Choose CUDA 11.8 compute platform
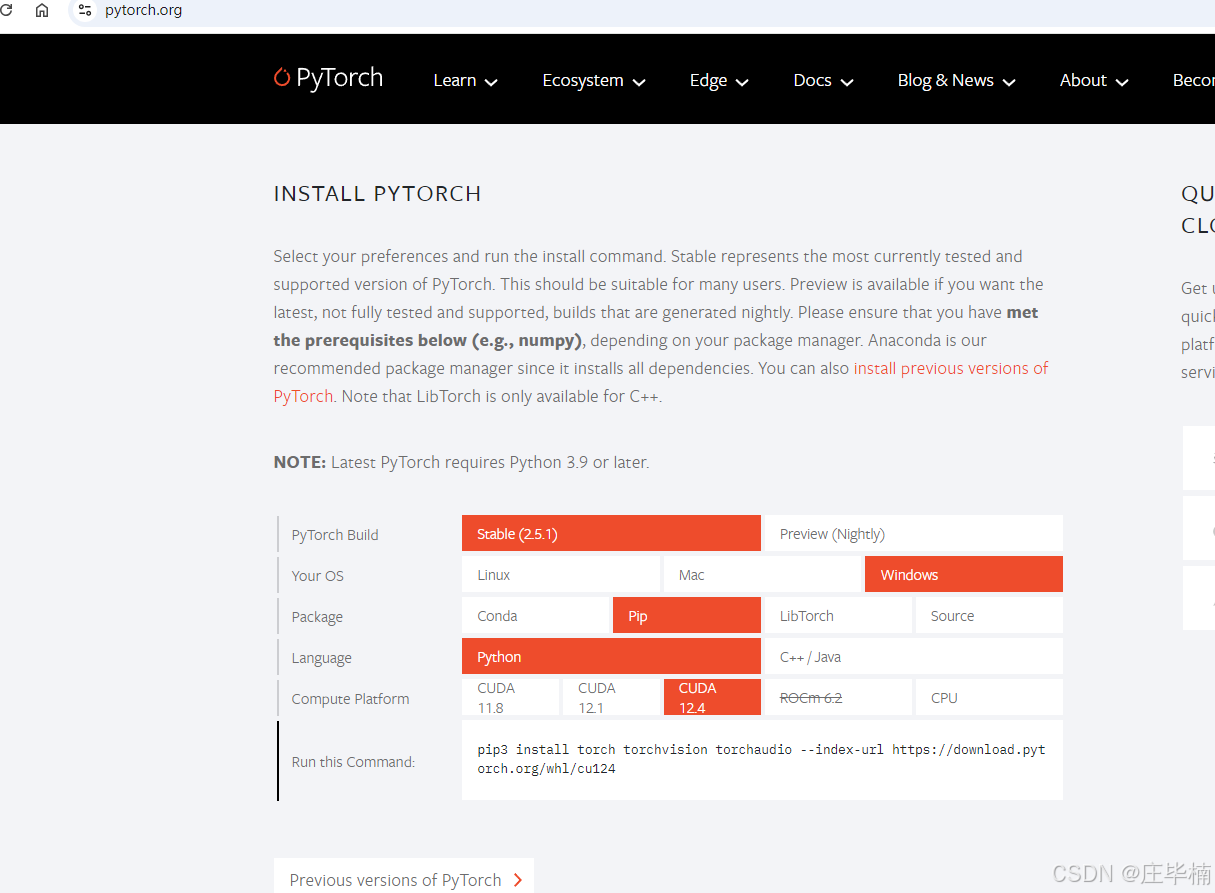Viewport: 1215px width, 893px height. [510, 698]
